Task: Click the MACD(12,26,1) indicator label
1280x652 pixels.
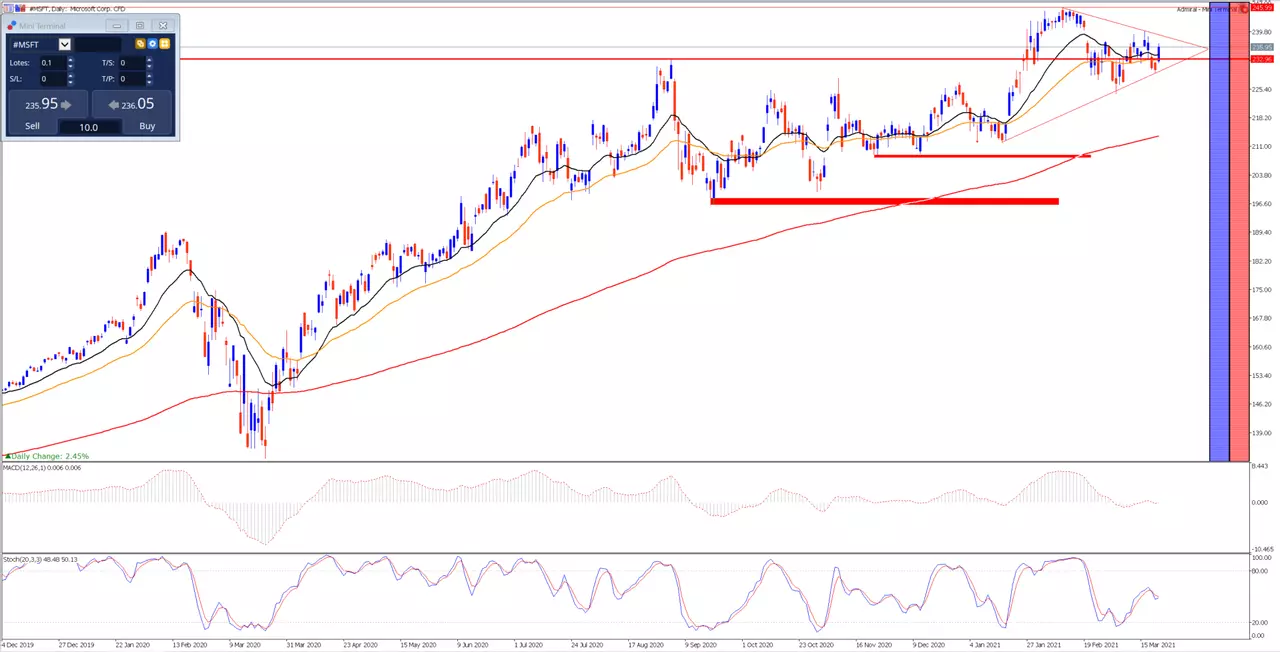Action: pos(42,468)
